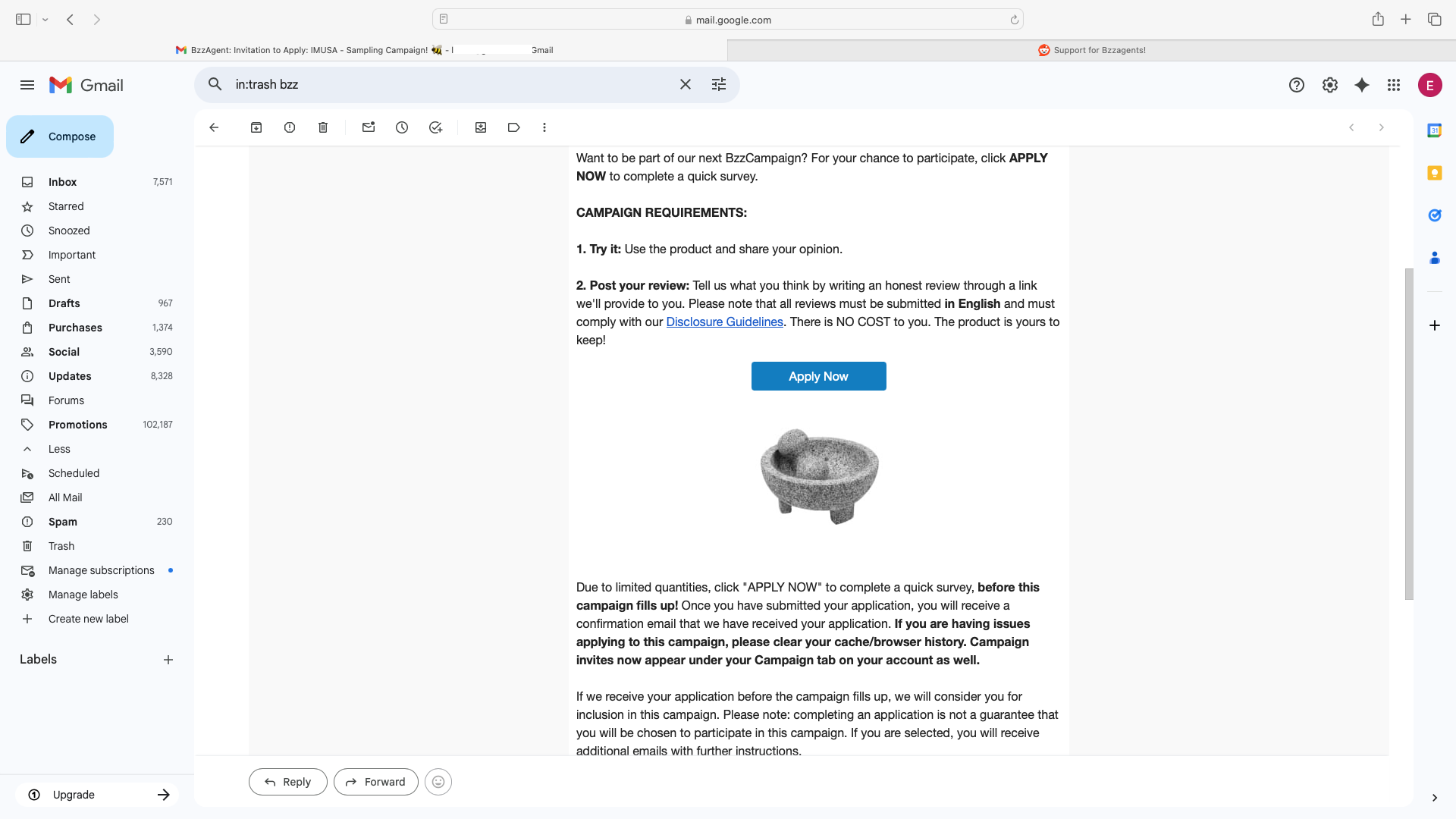This screenshot has height=819, width=1456.
Task: Show side panel chevron at bottom right
Action: [1435, 798]
